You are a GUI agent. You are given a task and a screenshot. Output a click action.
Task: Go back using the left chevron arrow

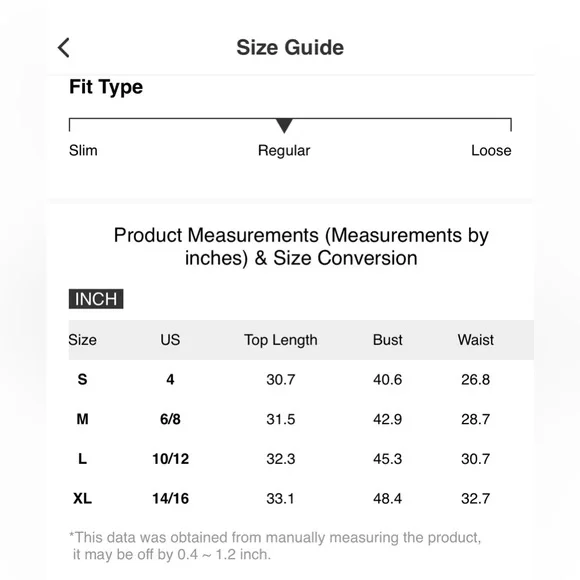tap(64, 48)
